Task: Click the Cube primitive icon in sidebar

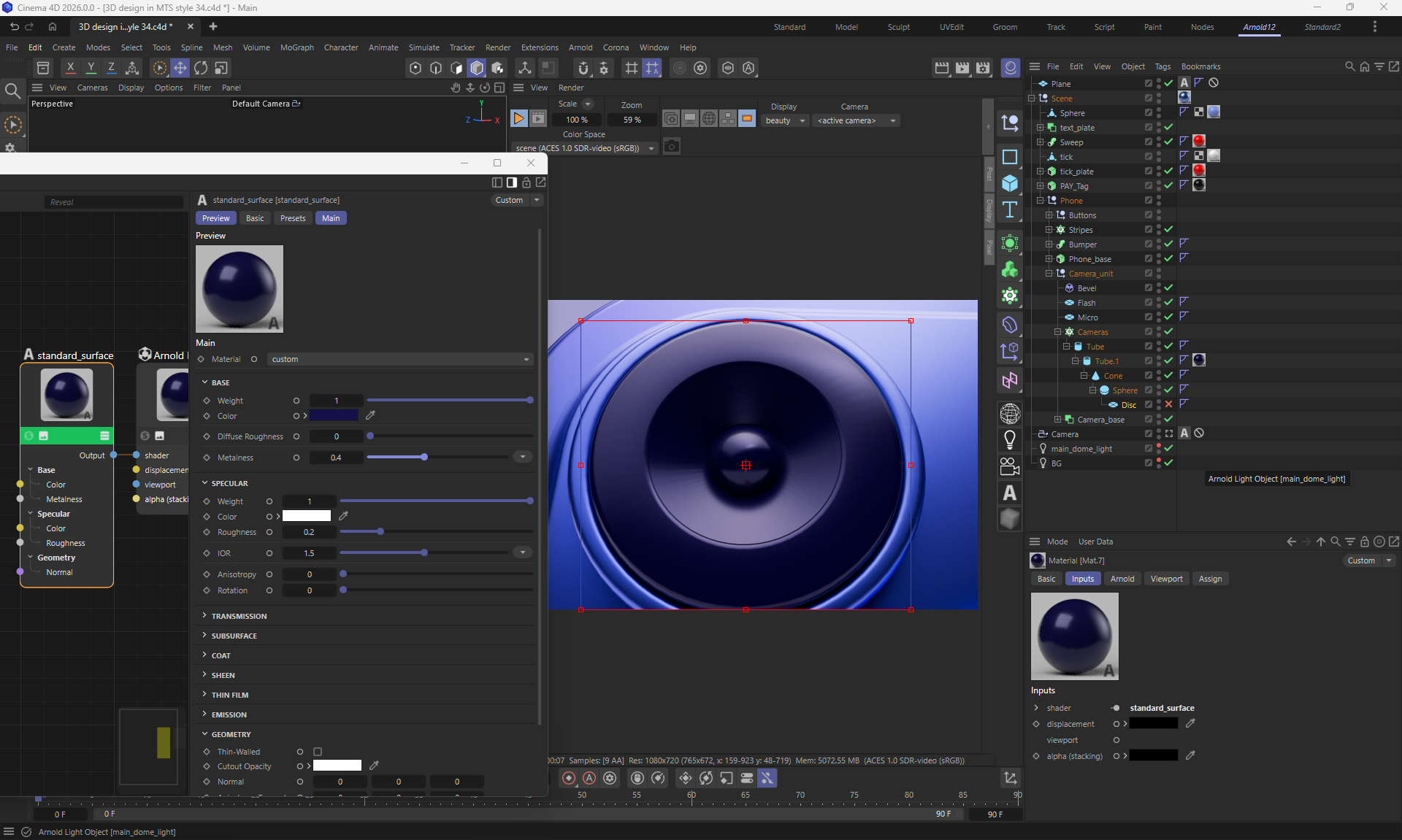Action: [x=1010, y=183]
